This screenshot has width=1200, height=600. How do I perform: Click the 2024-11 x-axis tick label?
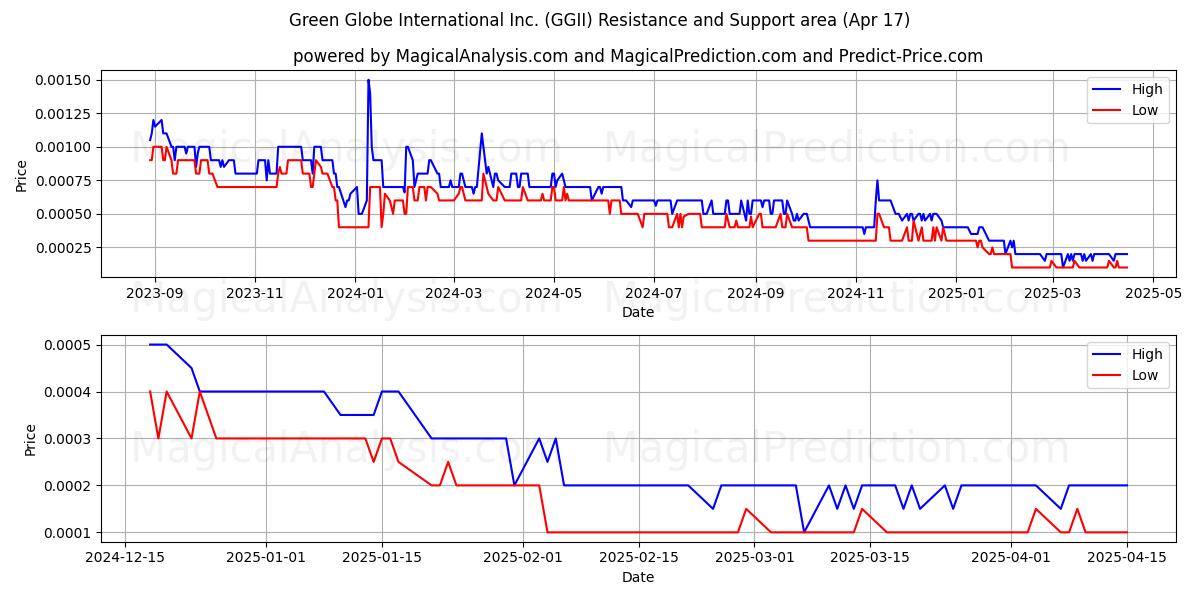pyautogui.click(x=855, y=294)
